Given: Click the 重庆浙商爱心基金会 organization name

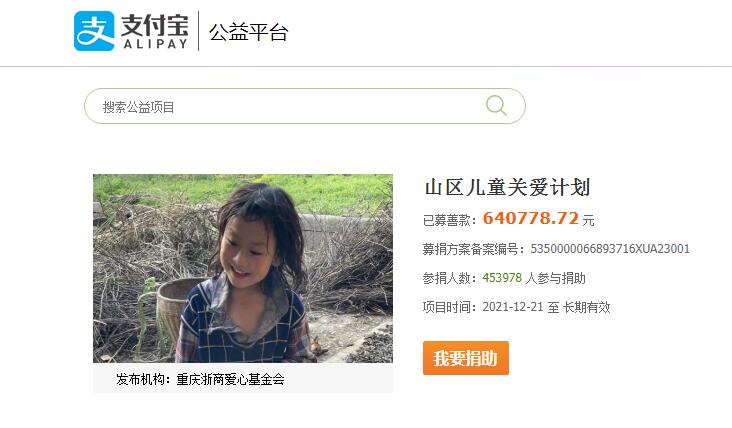Looking at the screenshot, I should (231, 379).
